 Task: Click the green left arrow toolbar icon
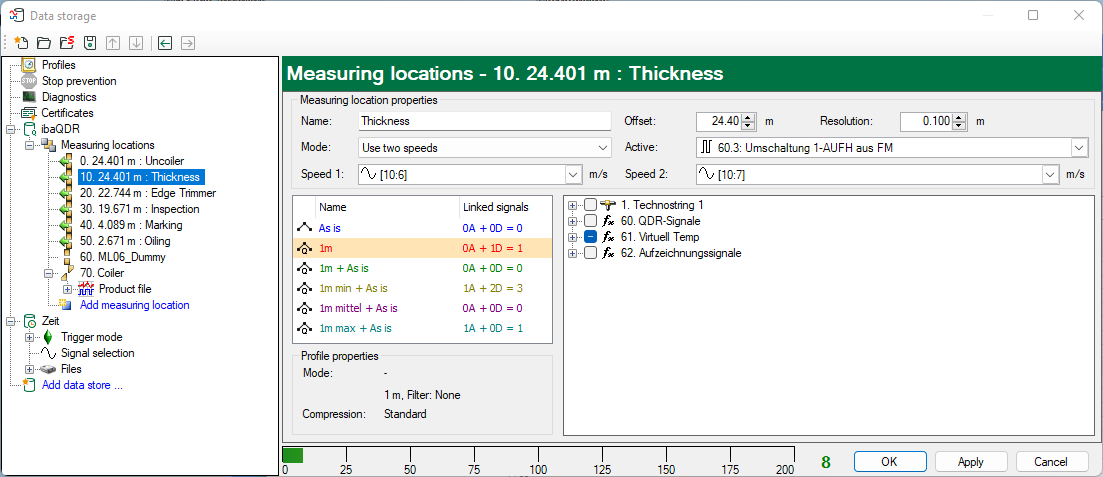(x=165, y=43)
